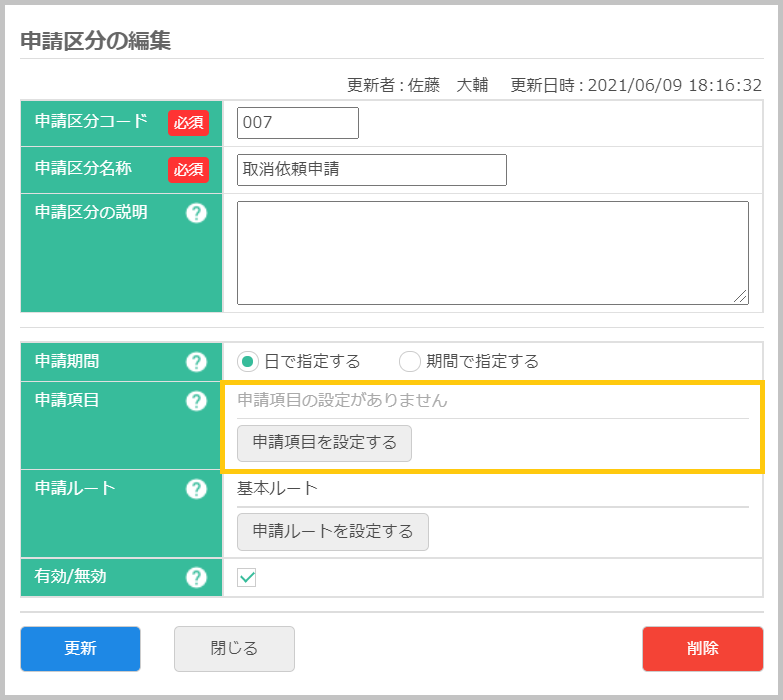Click 申請項目の設定がありません message
This screenshot has width=783, height=700.
tap(342, 400)
